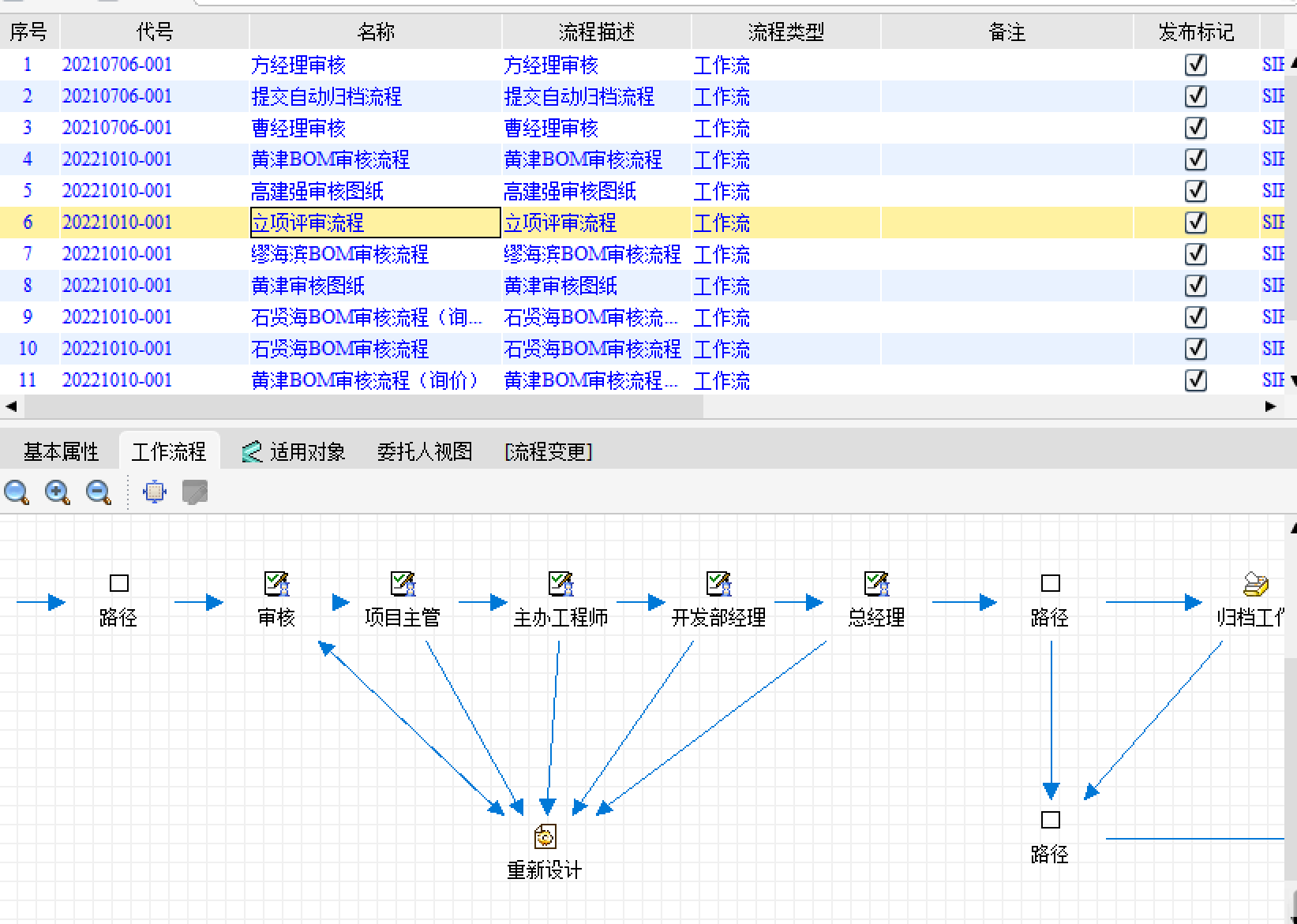Select the 主办工程师 workflow node
This screenshot has width=1297, height=924.
coord(560,600)
